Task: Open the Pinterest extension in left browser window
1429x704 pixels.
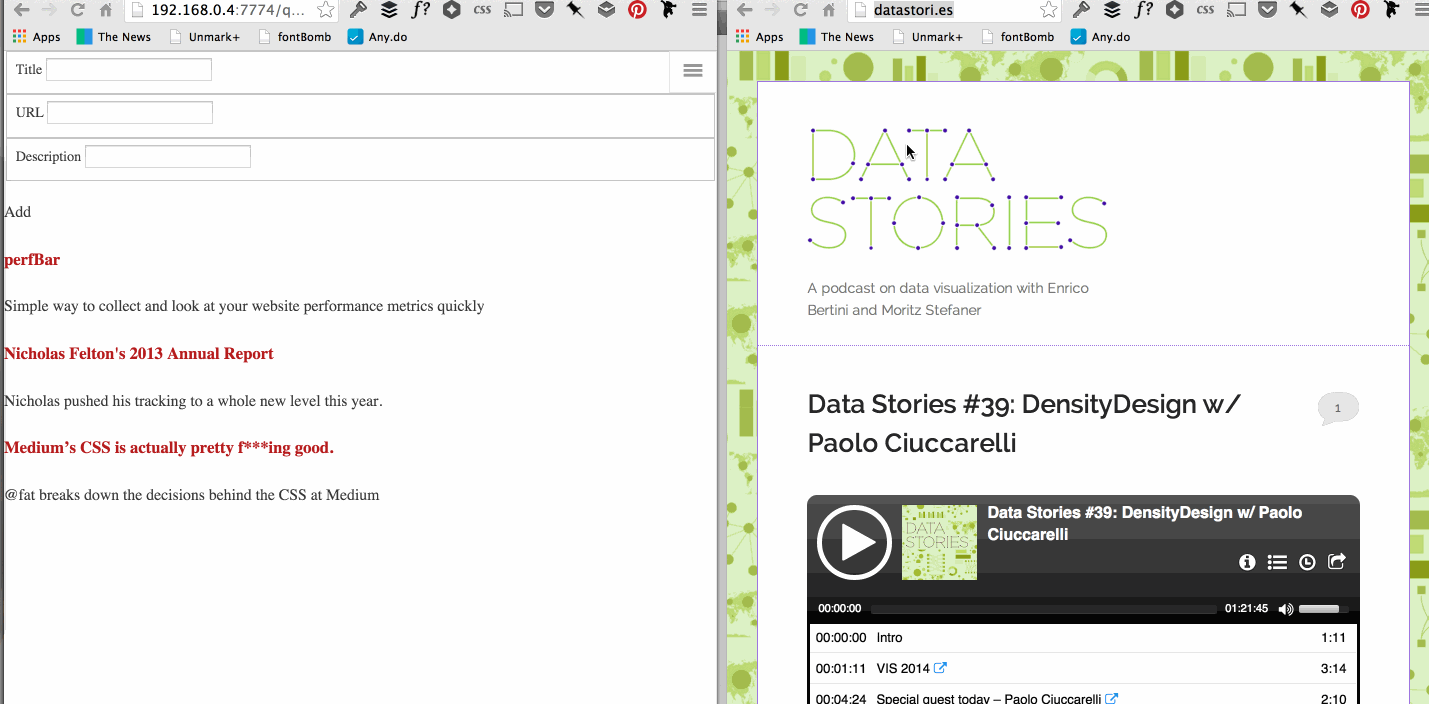Action: 637,10
